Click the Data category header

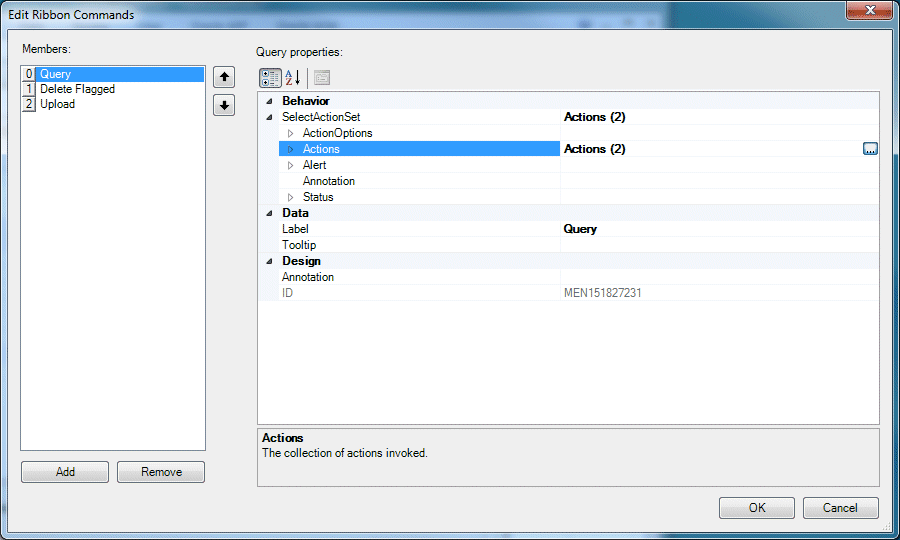pyautogui.click(x=296, y=213)
